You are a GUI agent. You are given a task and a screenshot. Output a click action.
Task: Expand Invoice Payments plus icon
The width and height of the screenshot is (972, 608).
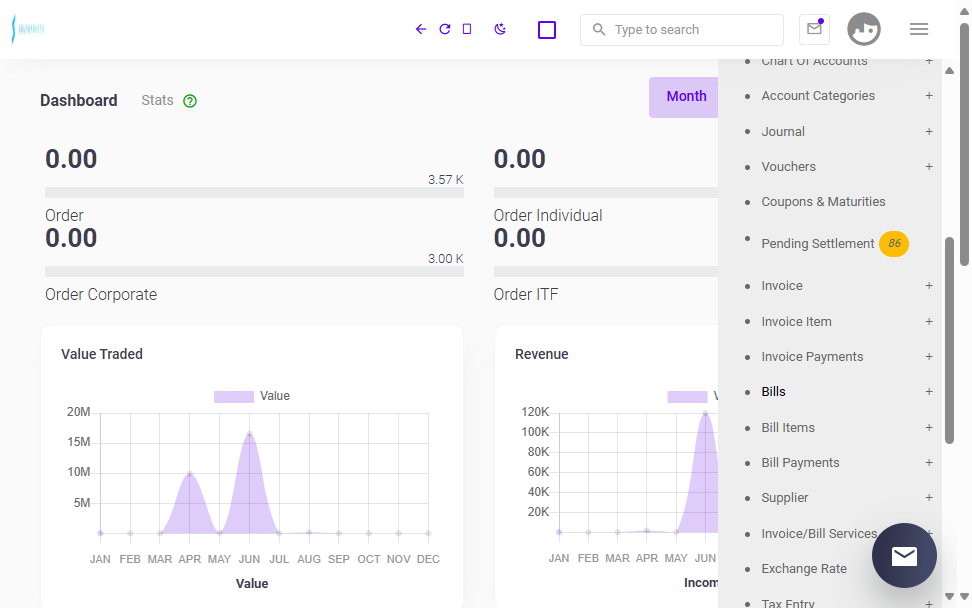point(929,356)
